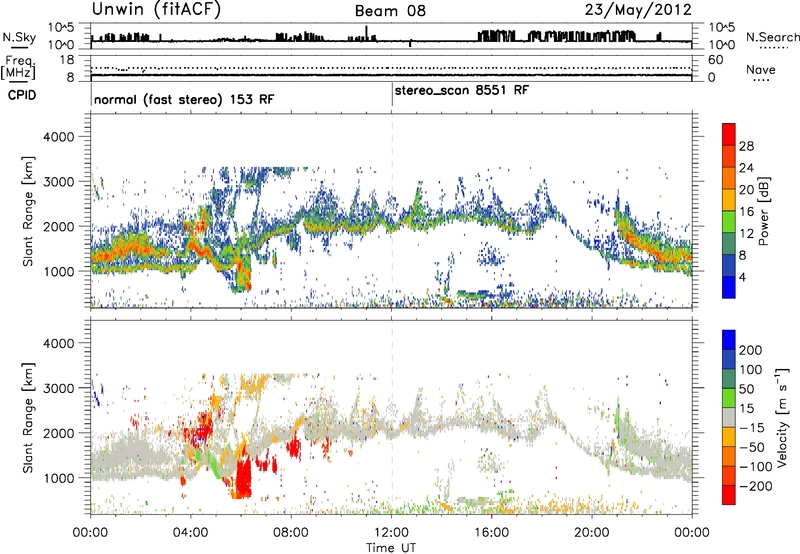Viewport: 800px width, 554px height.
Task: Click the title "Unwin (fitACF)"
Action: tap(156, 9)
